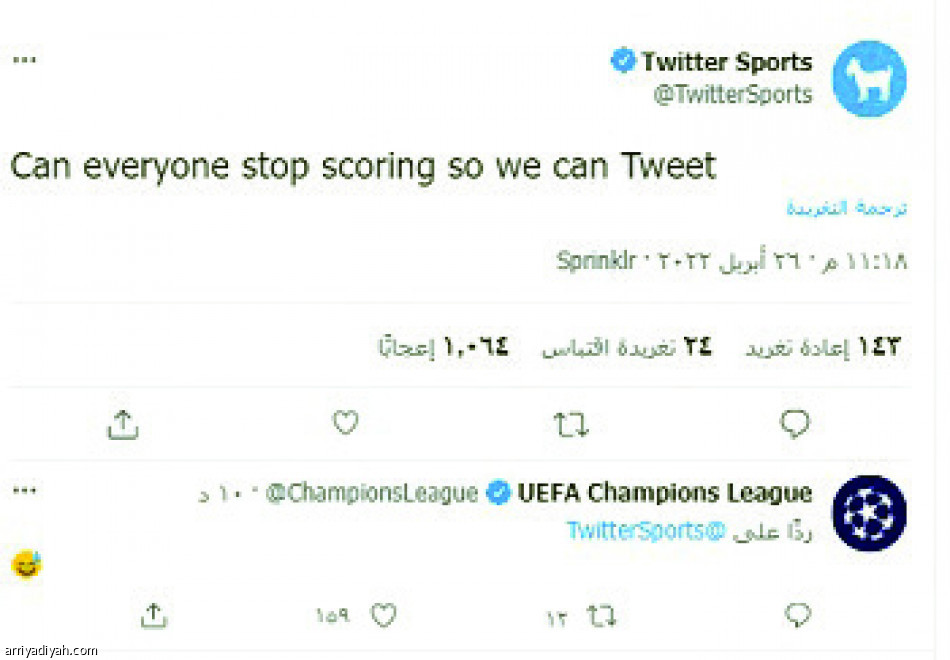Open the UEFA Champions League avatar
Viewport: 950px width, 660px height.
coord(869,513)
